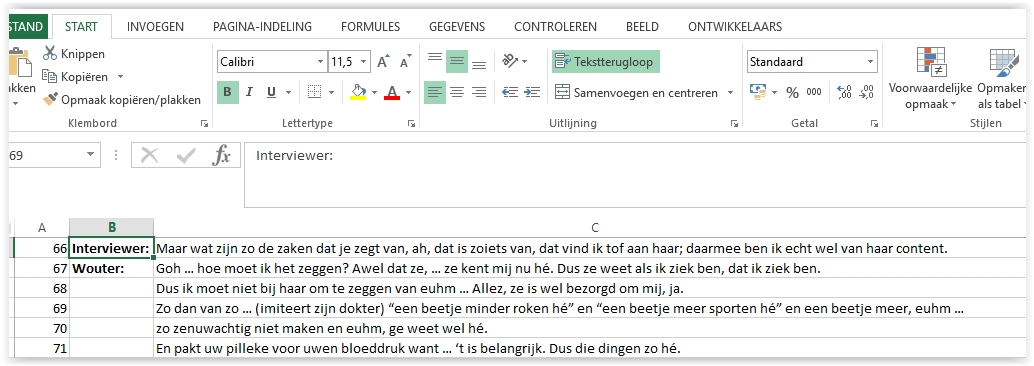Toggle Italic formatting

pos(249,92)
